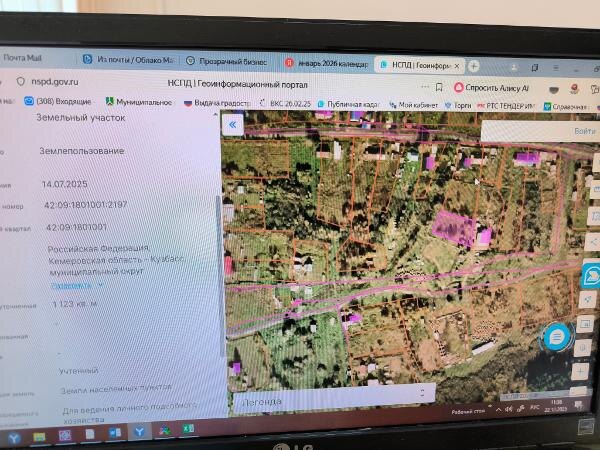The width and height of the screenshot is (600, 450).
Task: Switch to the Почта Mail tab
Action: pyautogui.click(x=22, y=58)
